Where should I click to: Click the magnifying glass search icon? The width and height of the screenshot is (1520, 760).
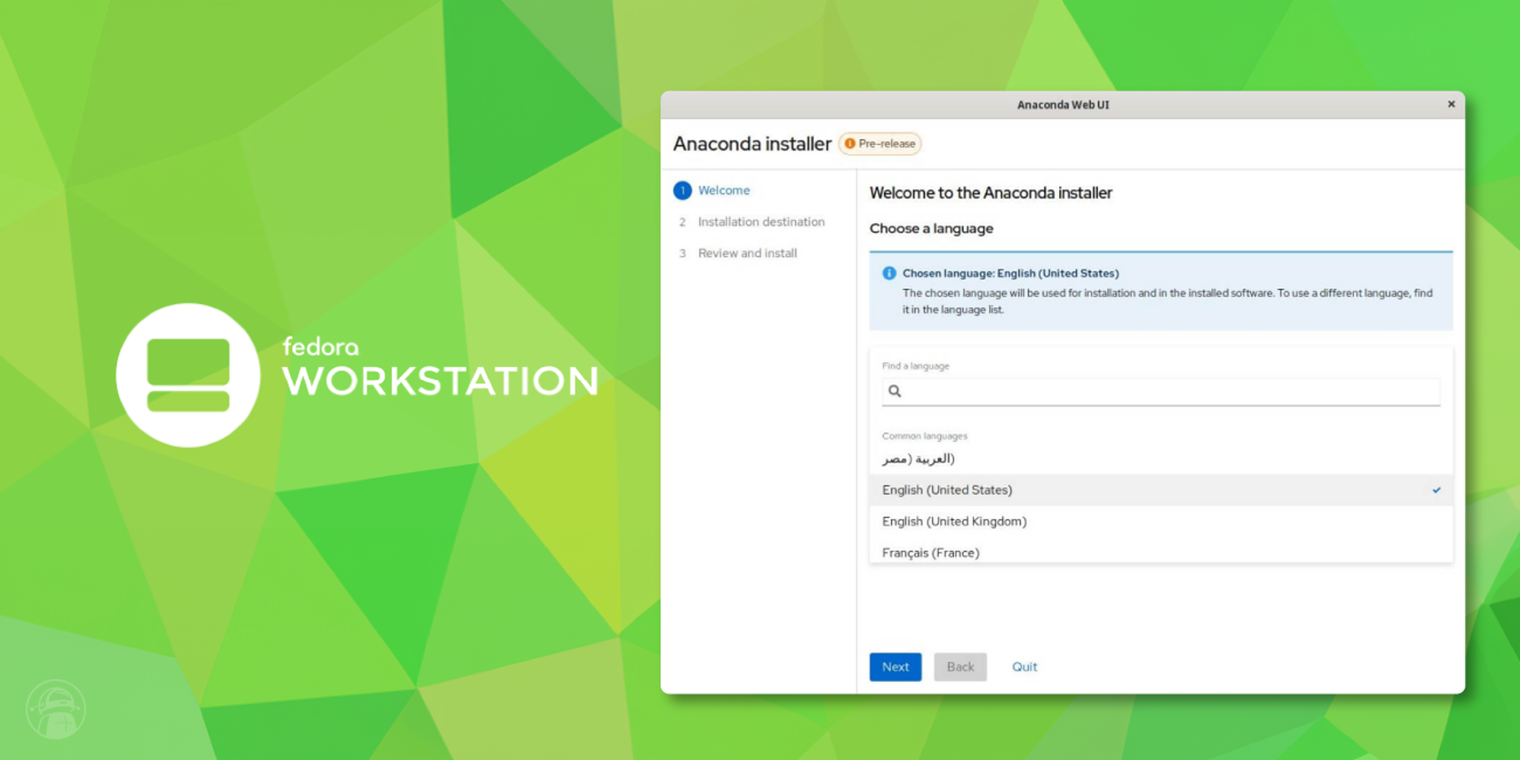pyautogui.click(x=895, y=391)
